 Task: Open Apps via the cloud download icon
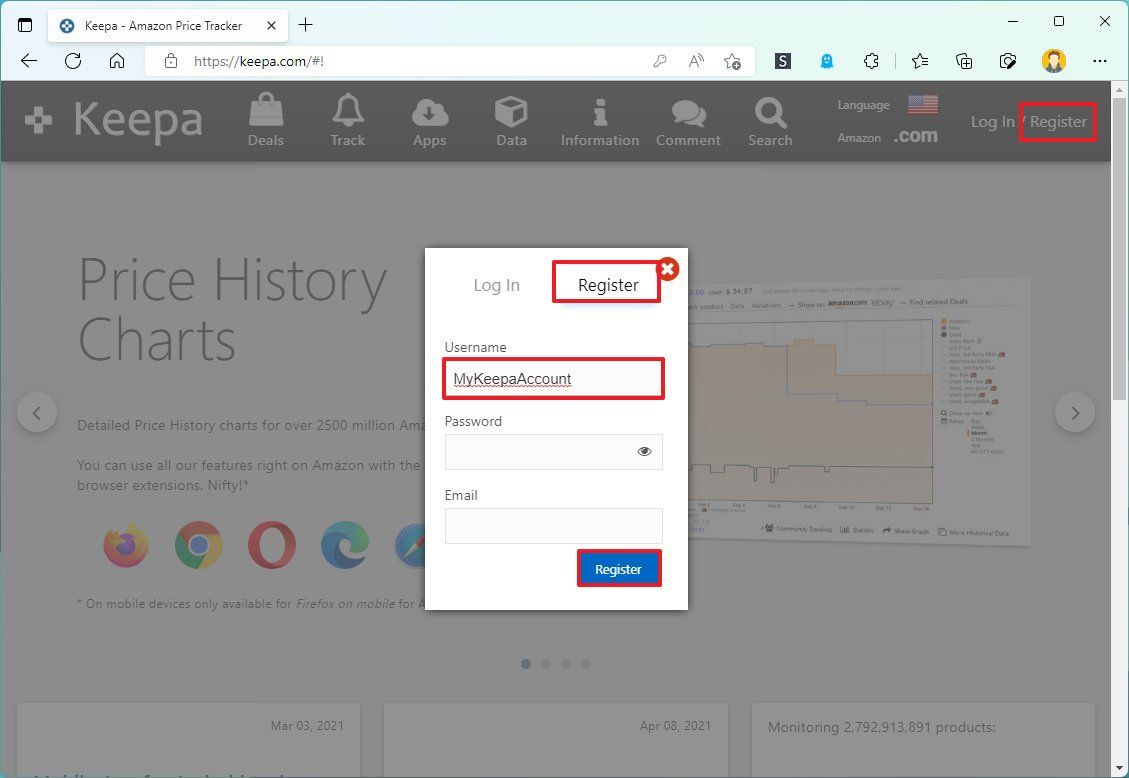[x=429, y=110]
